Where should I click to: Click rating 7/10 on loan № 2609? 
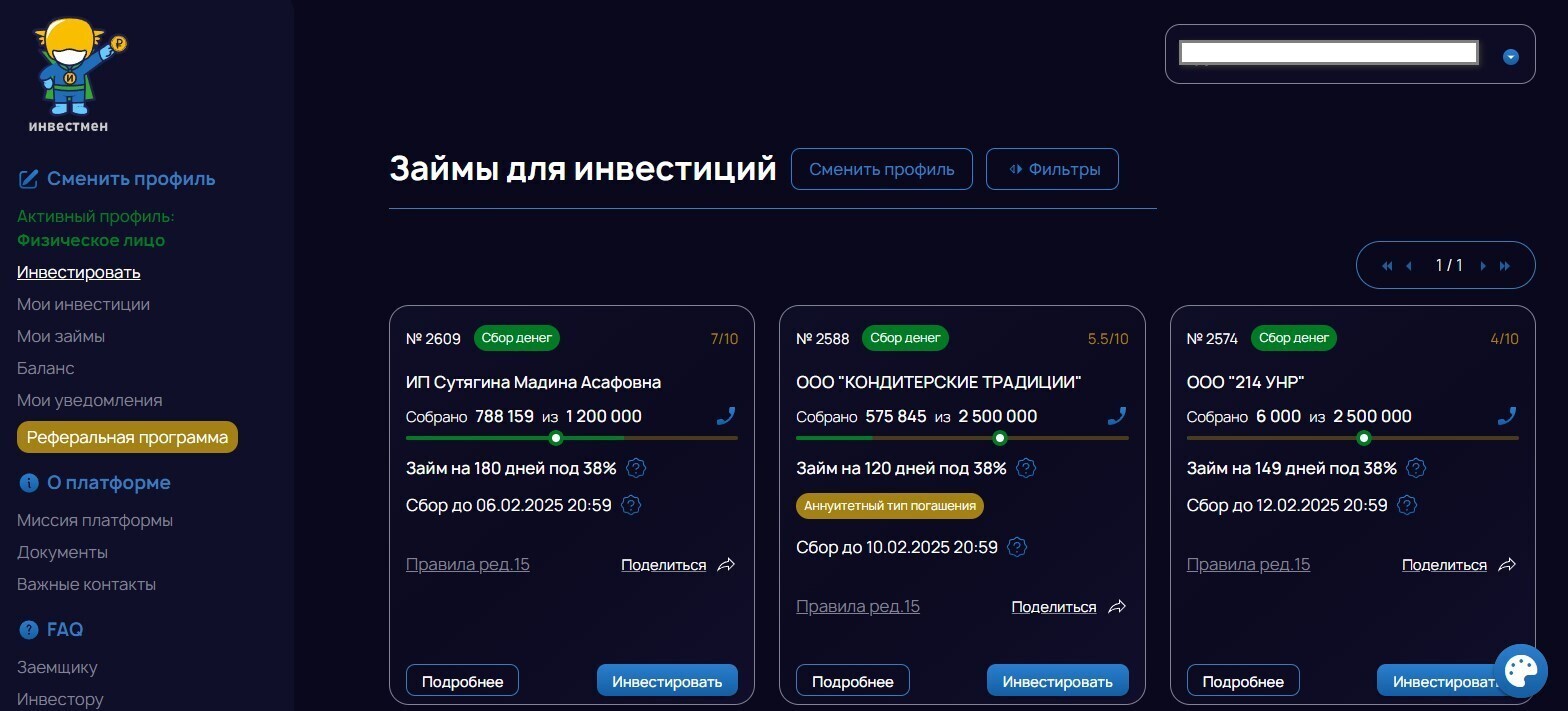[724, 339]
